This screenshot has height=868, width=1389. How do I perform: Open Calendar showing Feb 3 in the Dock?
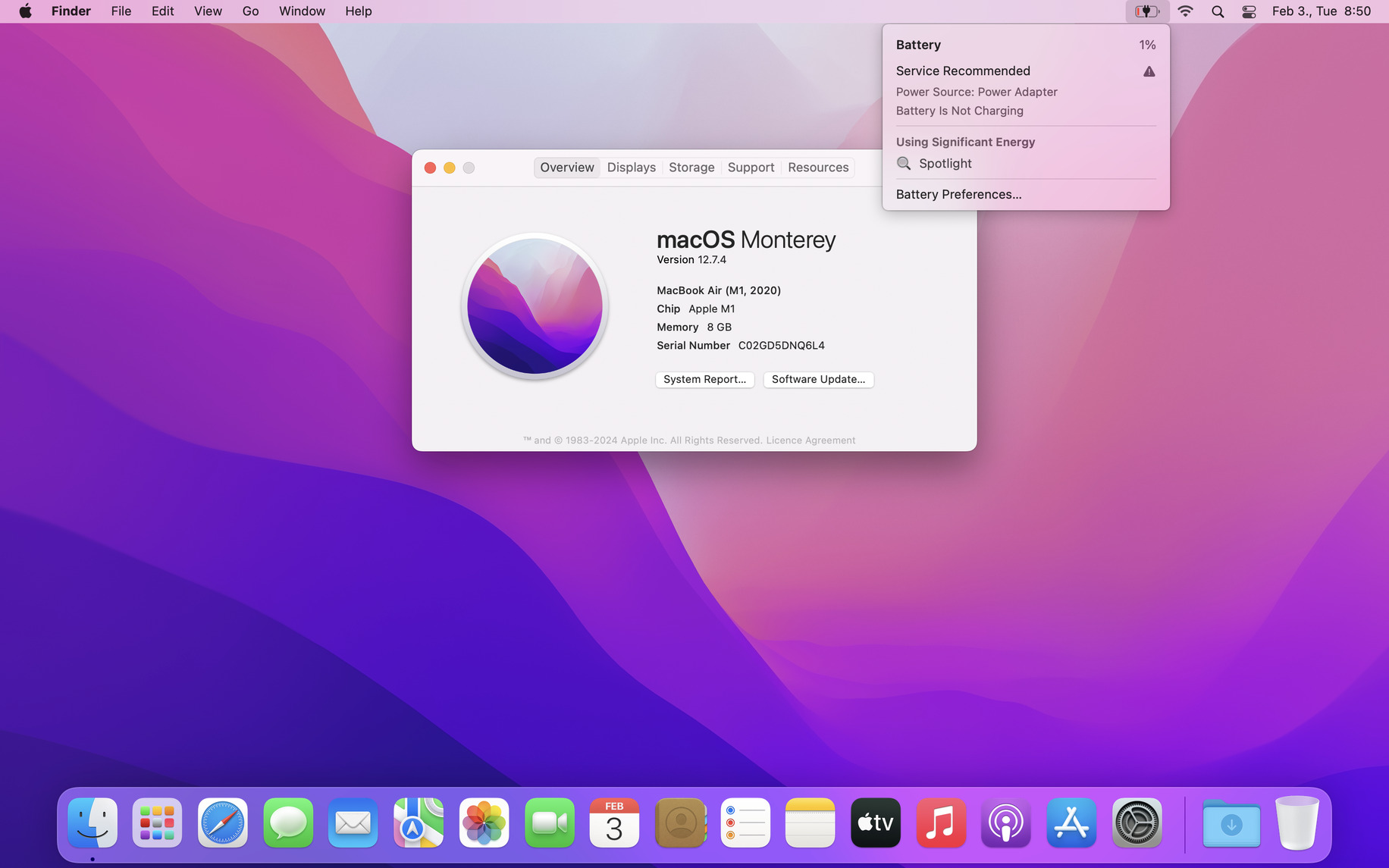[615, 823]
